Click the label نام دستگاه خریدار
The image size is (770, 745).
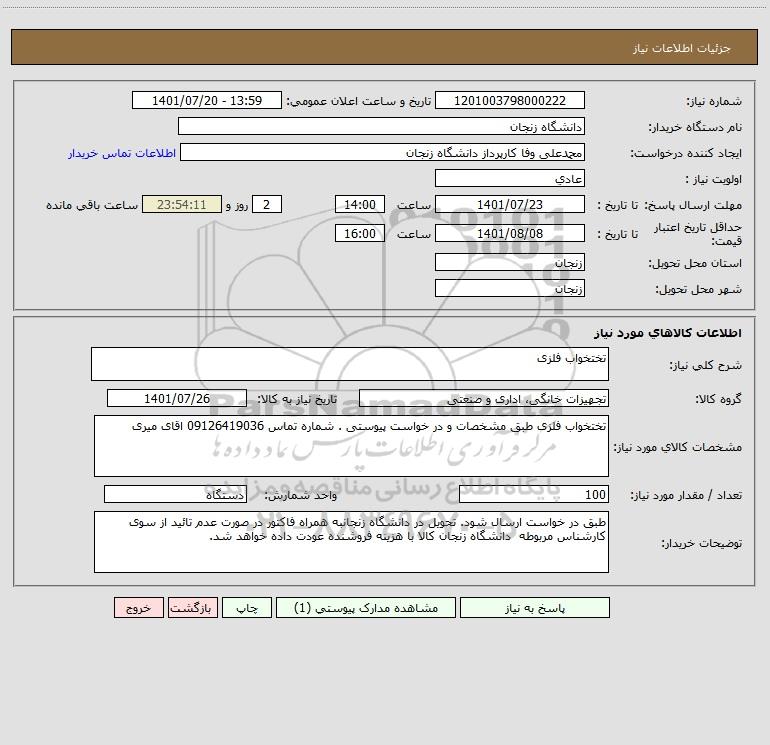pyautogui.click(x=695, y=127)
